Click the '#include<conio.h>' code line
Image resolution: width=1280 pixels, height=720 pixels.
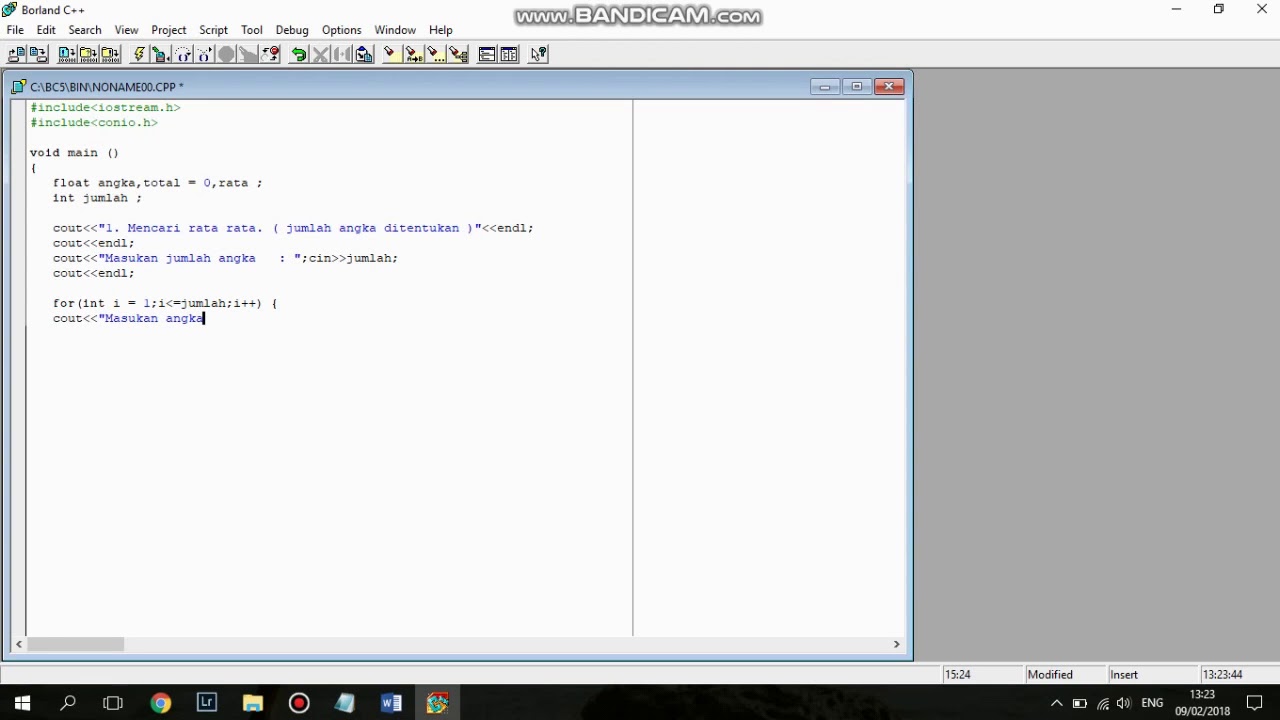(x=94, y=122)
